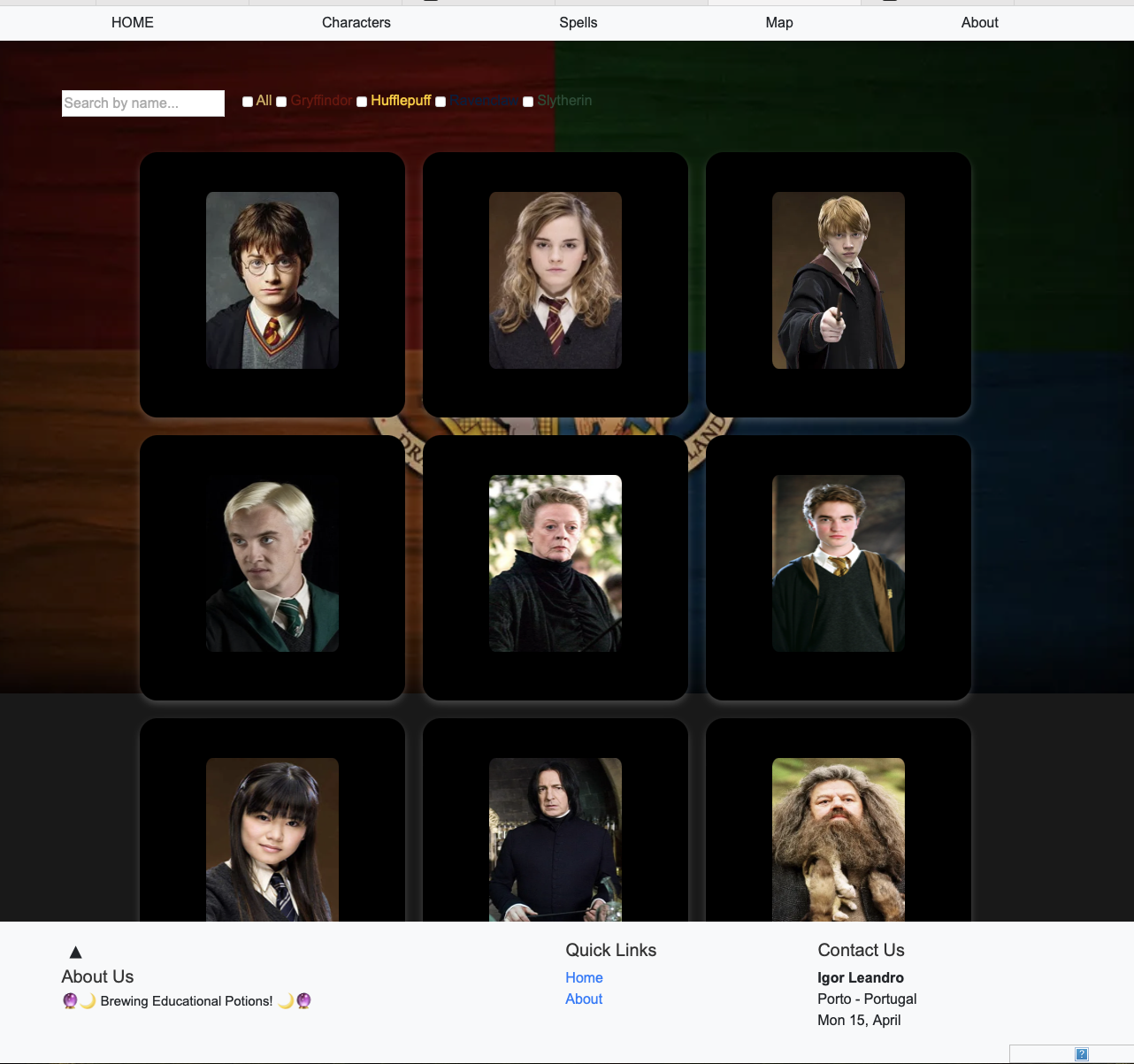The width and height of the screenshot is (1134, 1064).
Task: Open the About page from the top navigation
Action: [979, 22]
